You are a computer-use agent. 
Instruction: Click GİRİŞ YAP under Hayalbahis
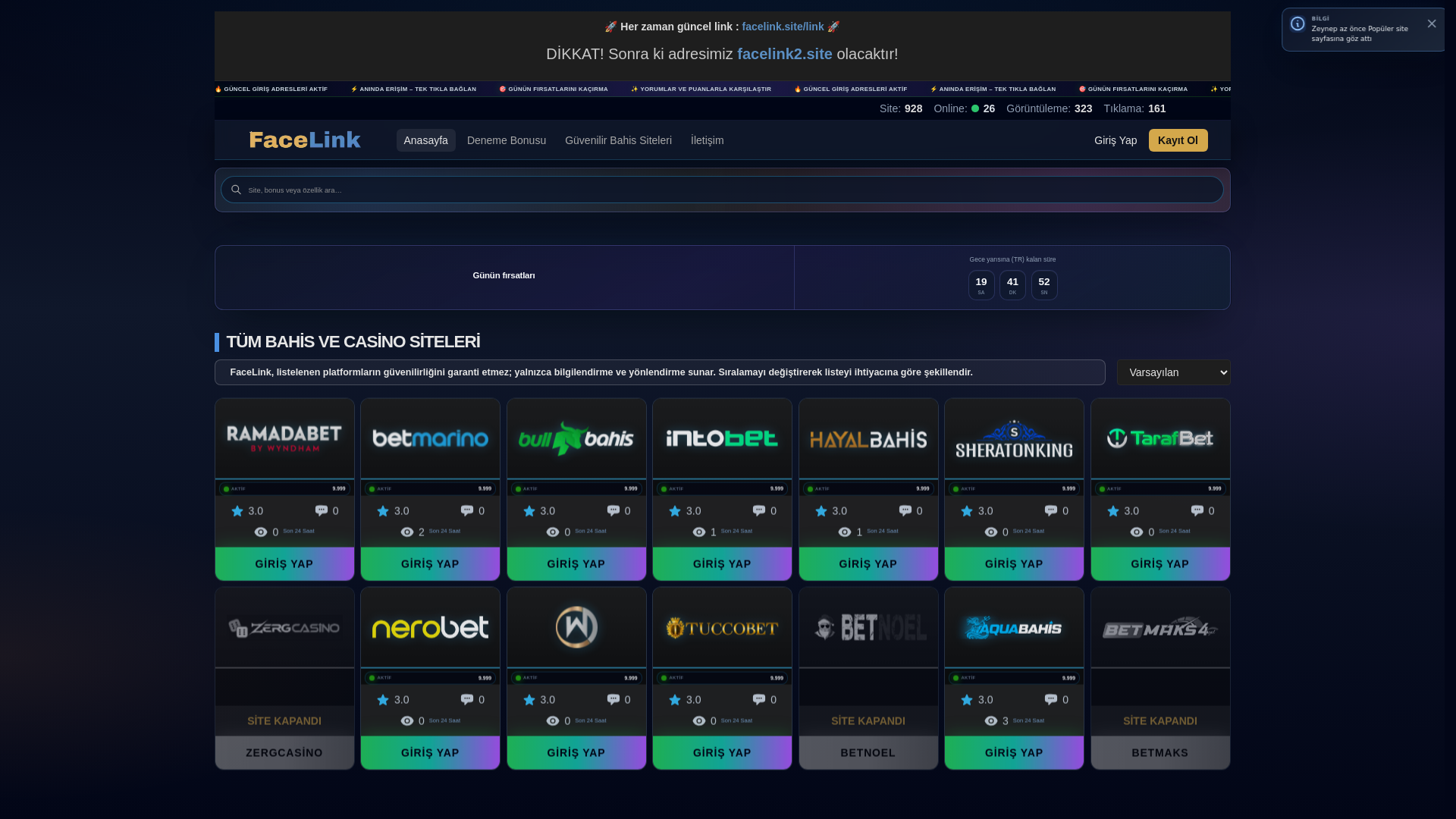(868, 564)
